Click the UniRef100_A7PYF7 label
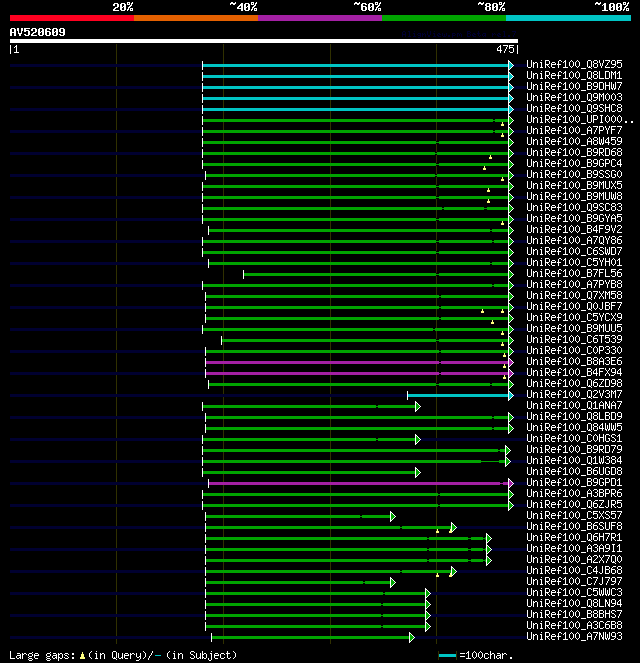 pos(574,130)
